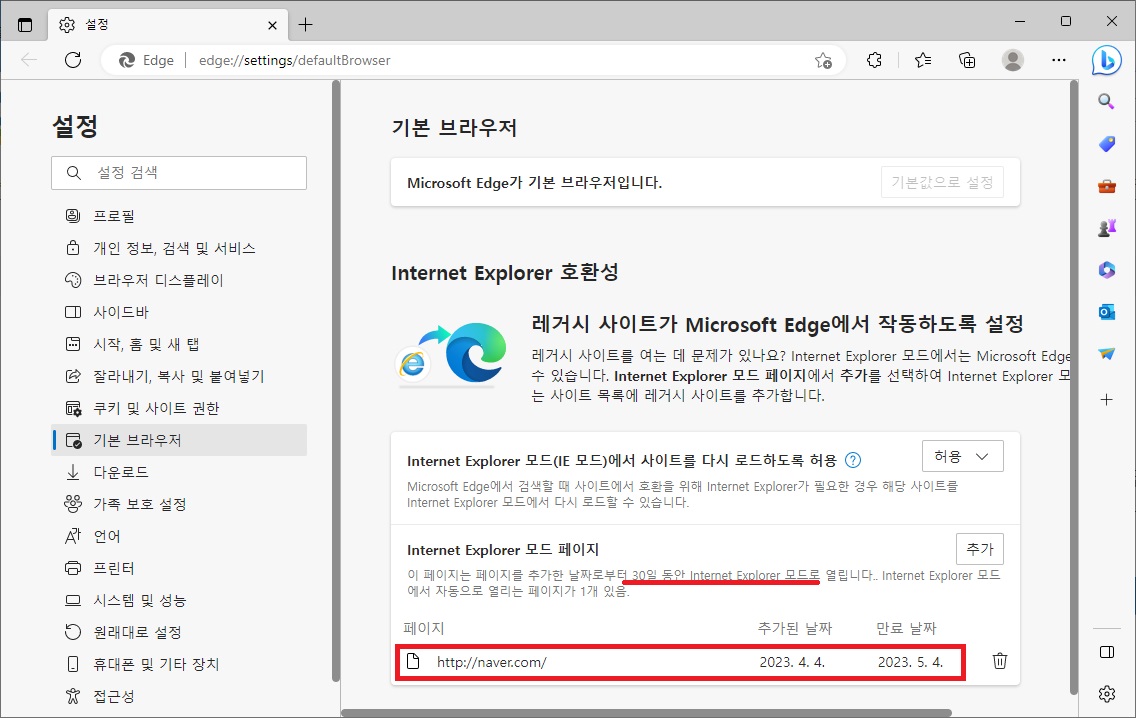Expand the 허용 dropdown for IE mode
The image size is (1136, 718).
pos(962,456)
